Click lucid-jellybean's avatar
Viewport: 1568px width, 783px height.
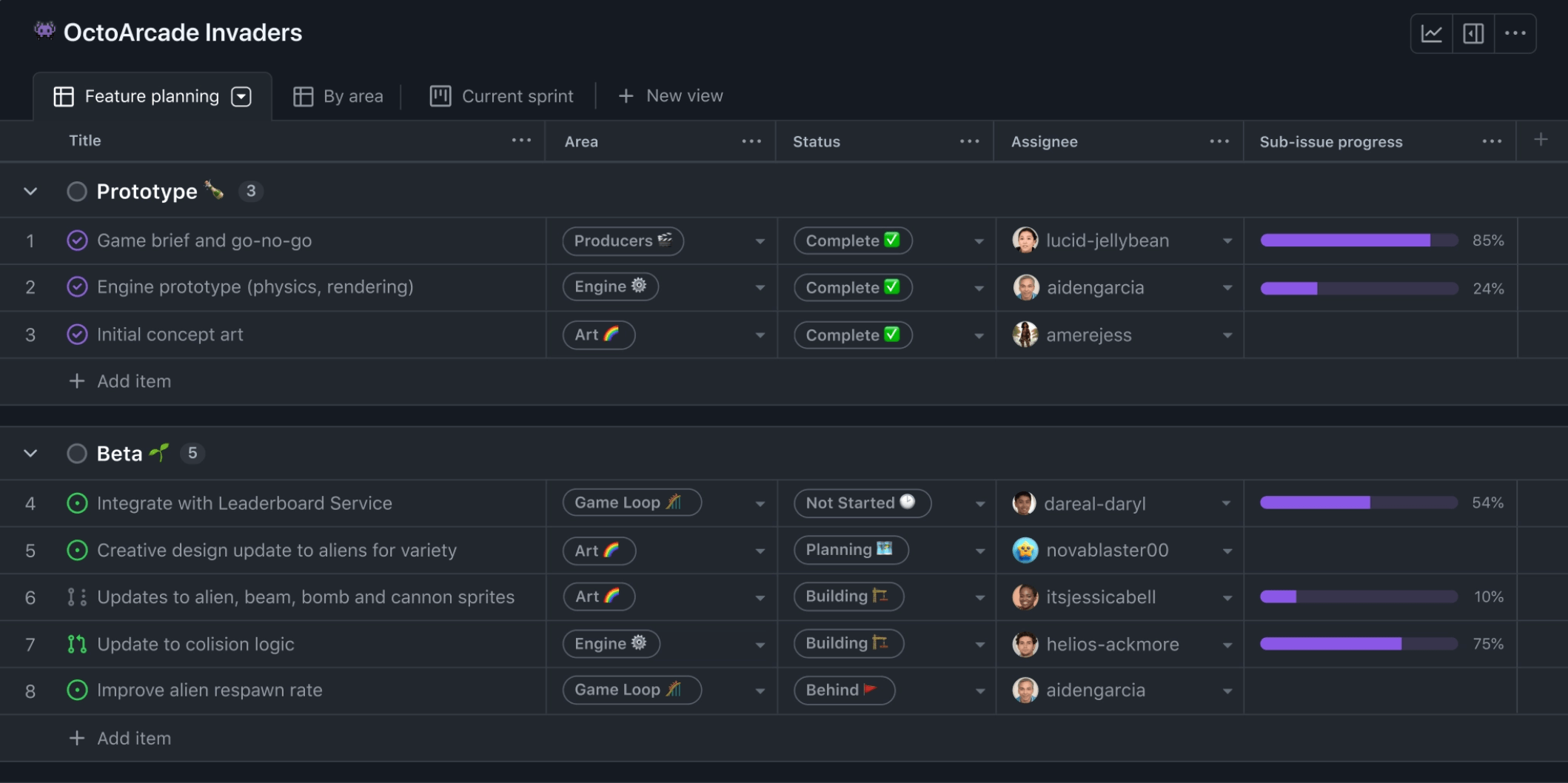tap(1025, 241)
